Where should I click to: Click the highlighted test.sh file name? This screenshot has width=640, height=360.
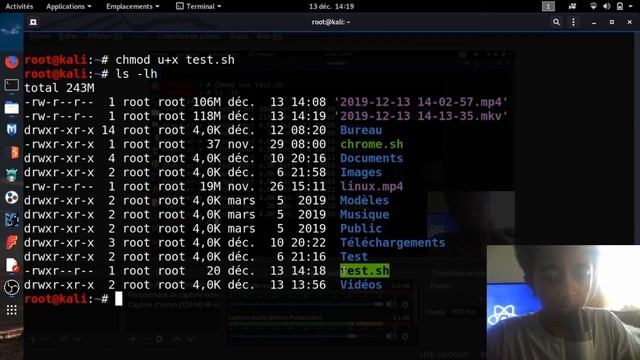[364, 271]
